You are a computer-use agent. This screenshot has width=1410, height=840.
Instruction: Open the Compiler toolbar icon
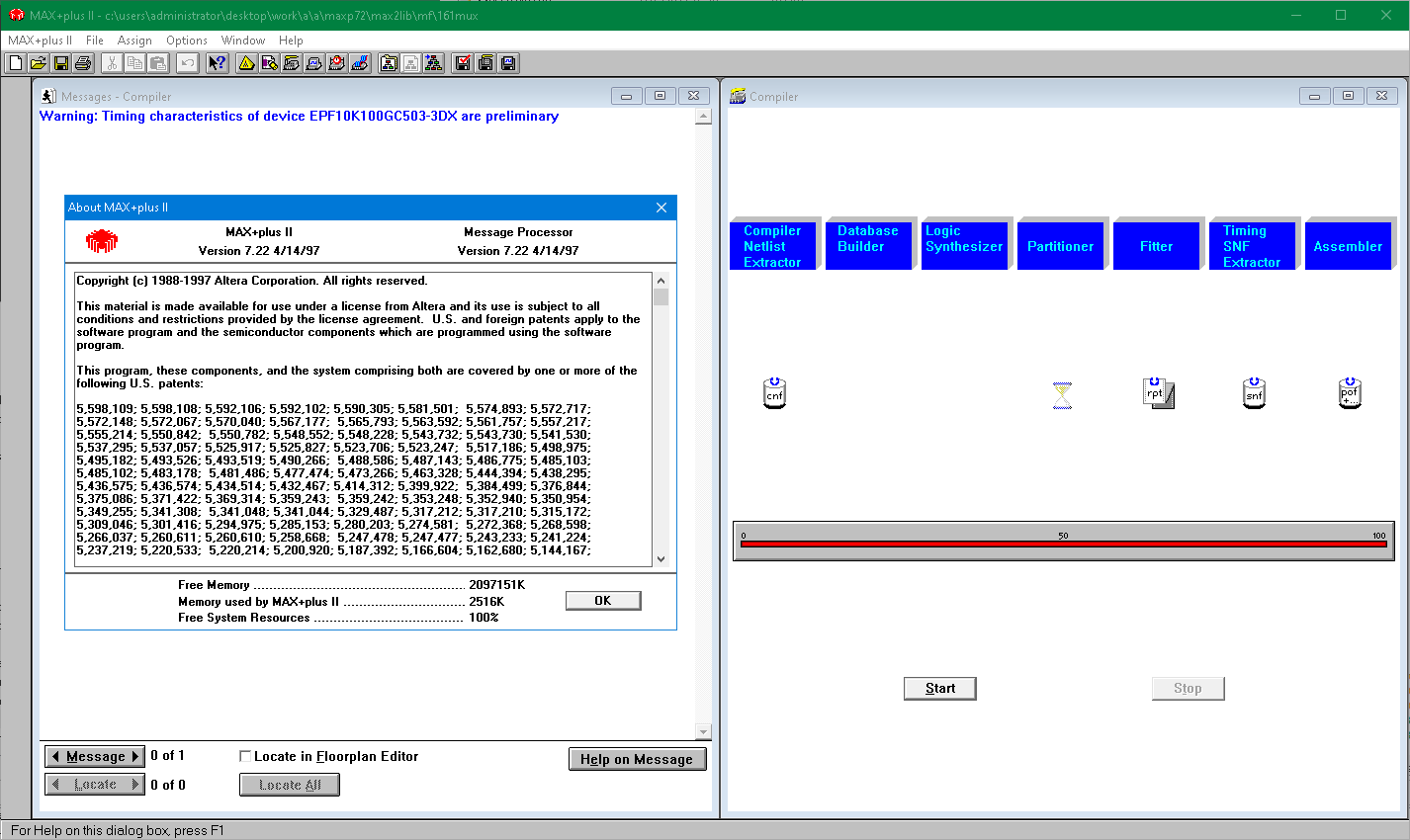(292, 63)
